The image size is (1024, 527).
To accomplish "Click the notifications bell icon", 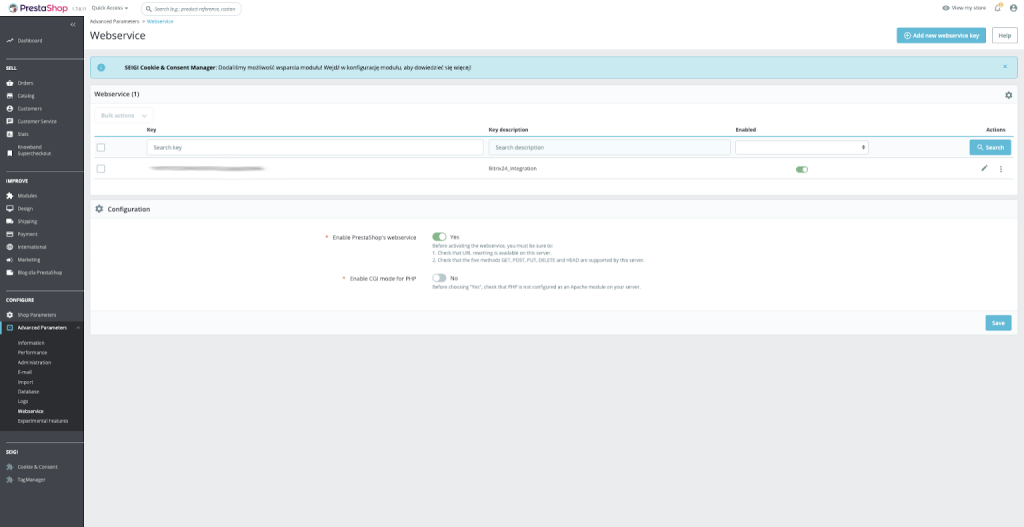I will tap(998, 8).
